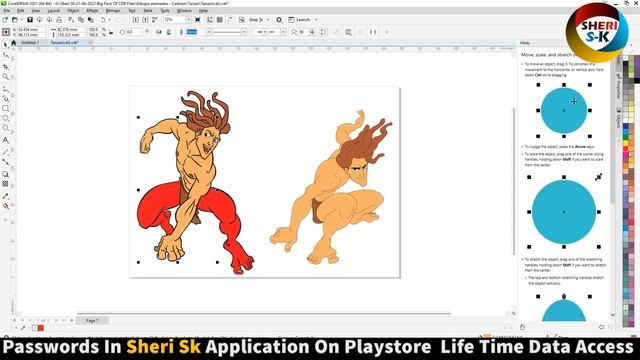Select the Transparency checkerboard tool

click(5, 184)
